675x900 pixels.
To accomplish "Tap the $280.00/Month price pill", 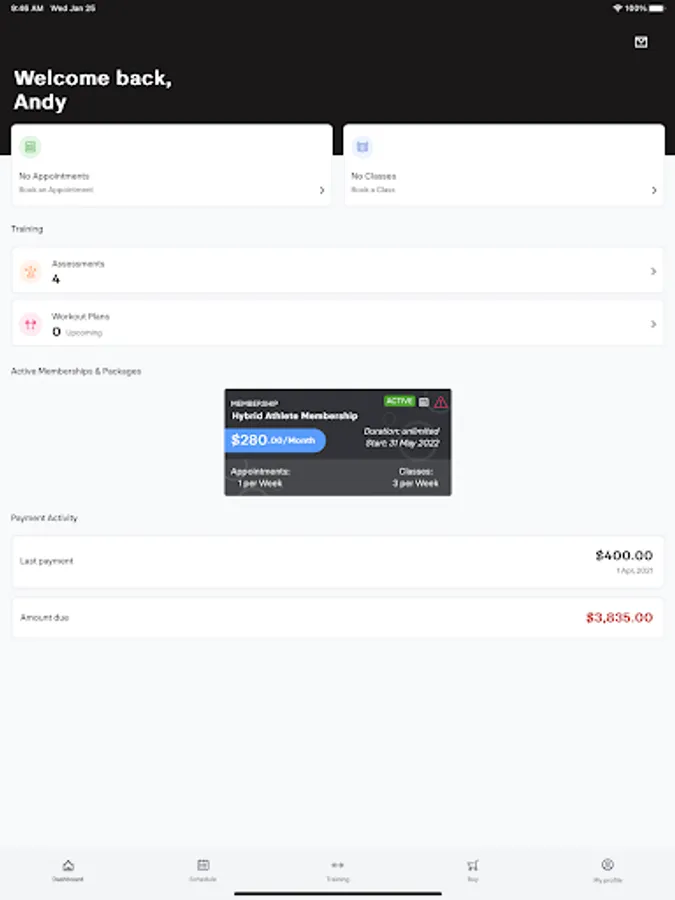I will (x=275, y=440).
